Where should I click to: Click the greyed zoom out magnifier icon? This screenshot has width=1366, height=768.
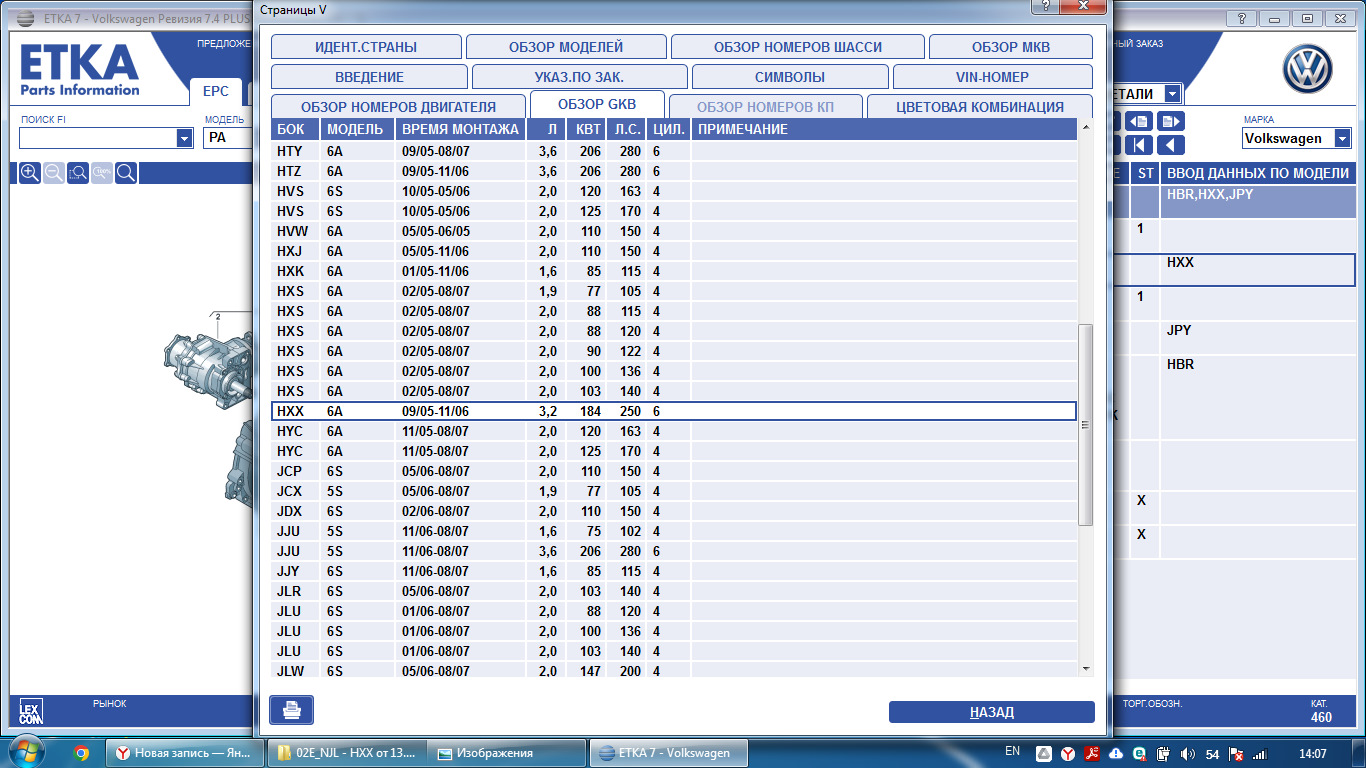[x=54, y=173]
